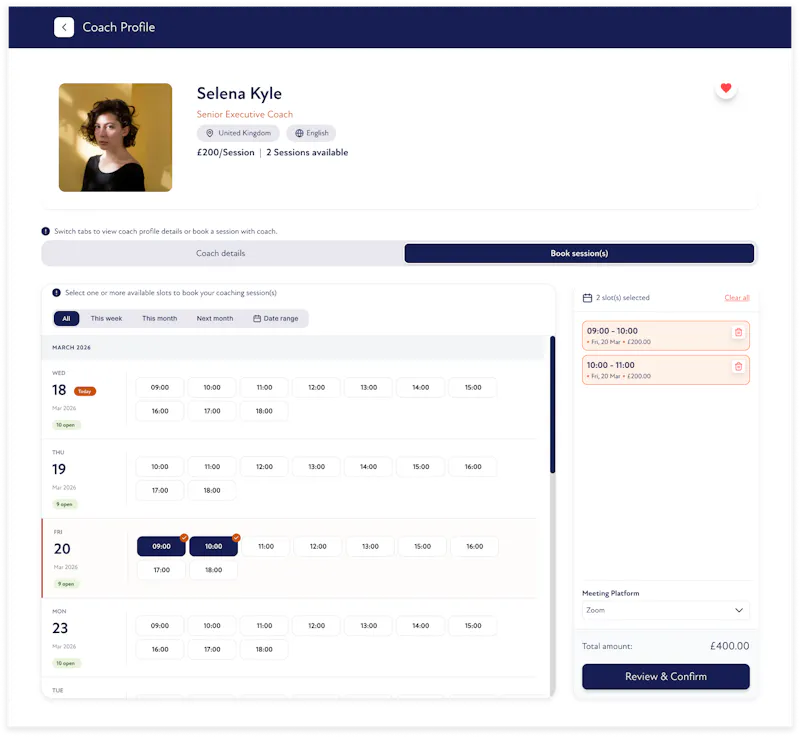Select 14:00 slot on Wed 18
The height and width of the screenshot is (737, 800).
click(x=420, y=388)
